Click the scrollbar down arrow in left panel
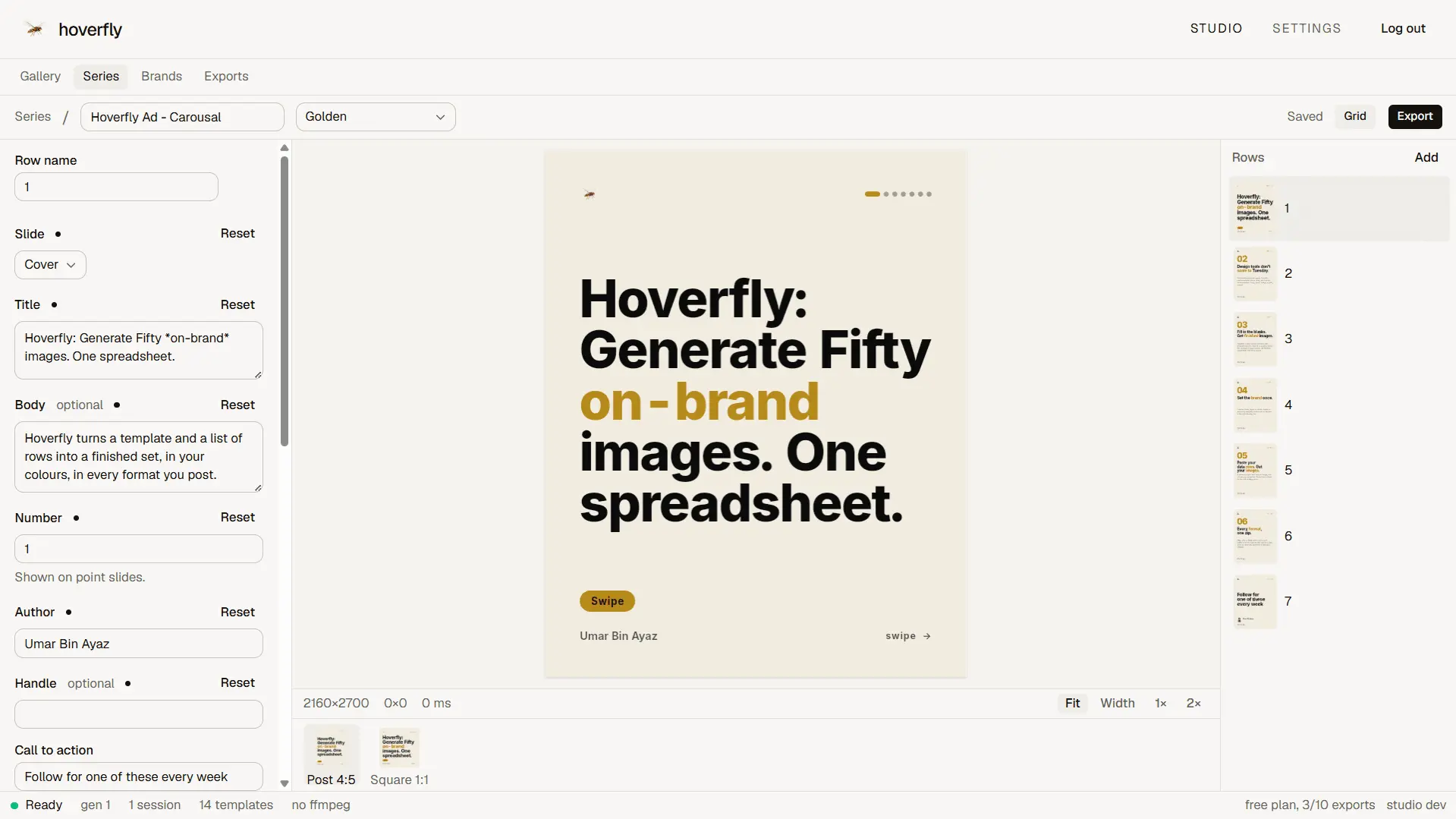This screenshot has width=1456, height=819. tap(285, 783)
